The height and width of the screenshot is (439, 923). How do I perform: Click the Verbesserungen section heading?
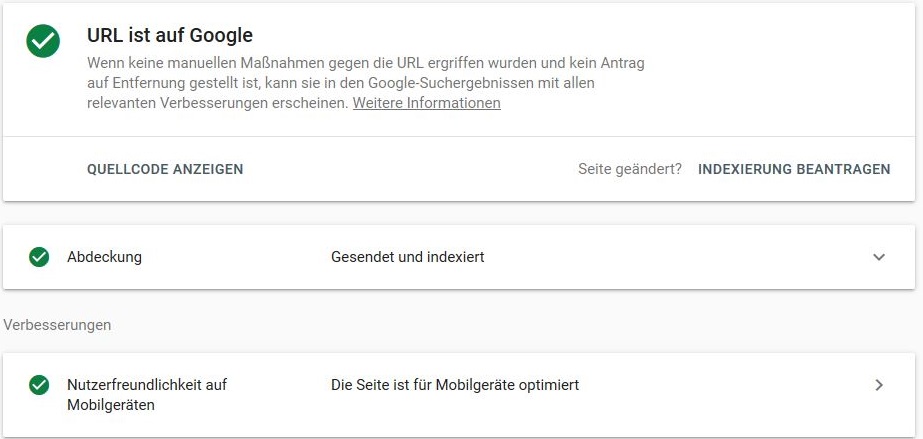[x=57, y=325]
